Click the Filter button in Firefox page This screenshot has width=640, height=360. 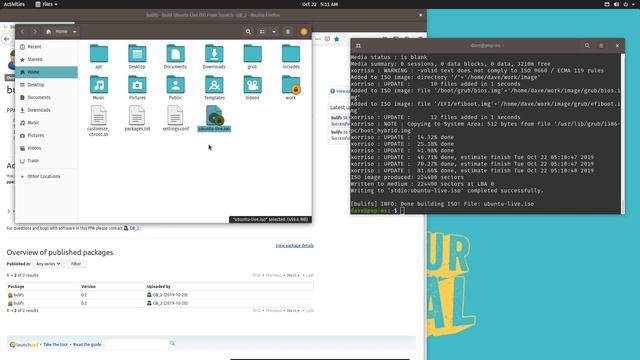76,264
